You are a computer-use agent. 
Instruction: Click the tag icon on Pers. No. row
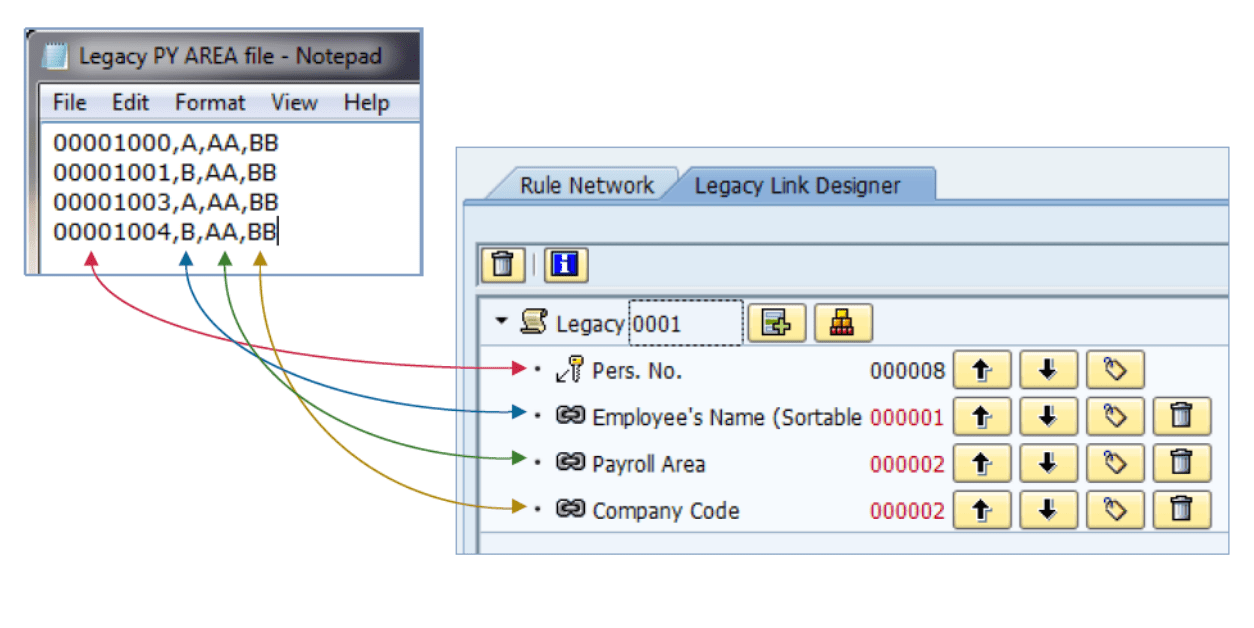(1115, 370)
